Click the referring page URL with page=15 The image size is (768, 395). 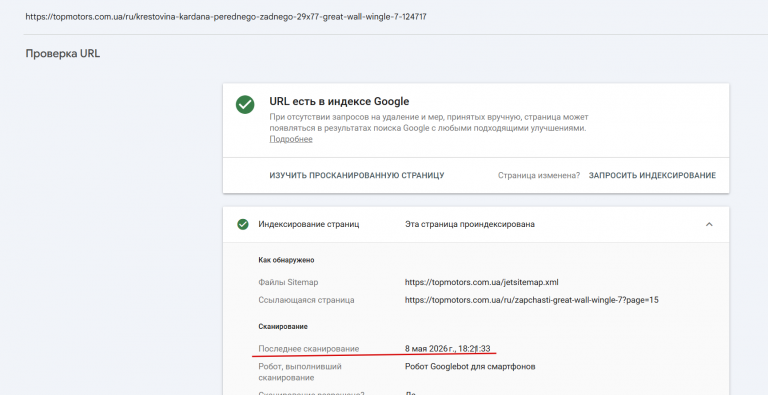(x=531, y=300)
